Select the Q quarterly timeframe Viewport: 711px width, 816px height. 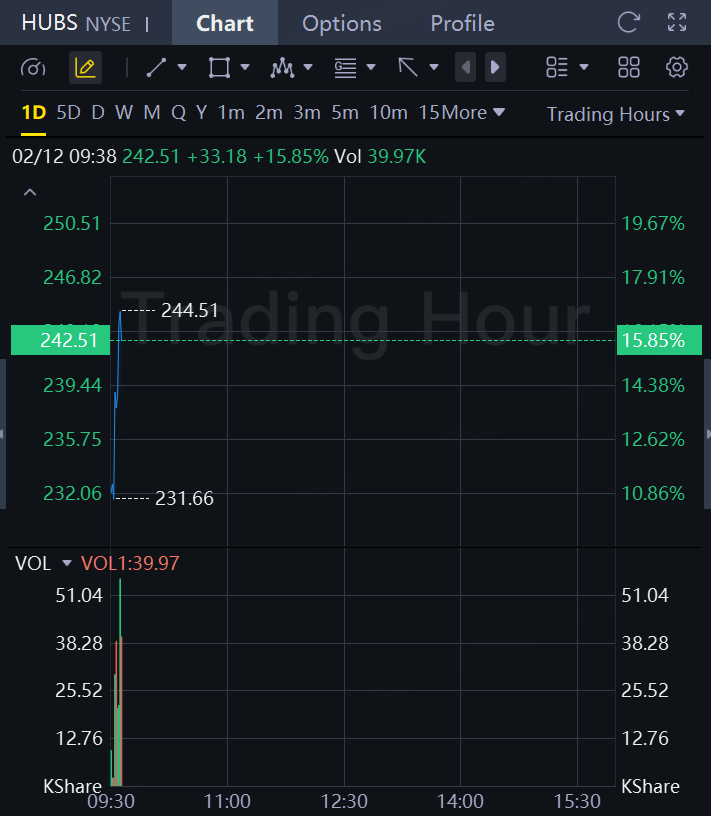coord(179,112)
